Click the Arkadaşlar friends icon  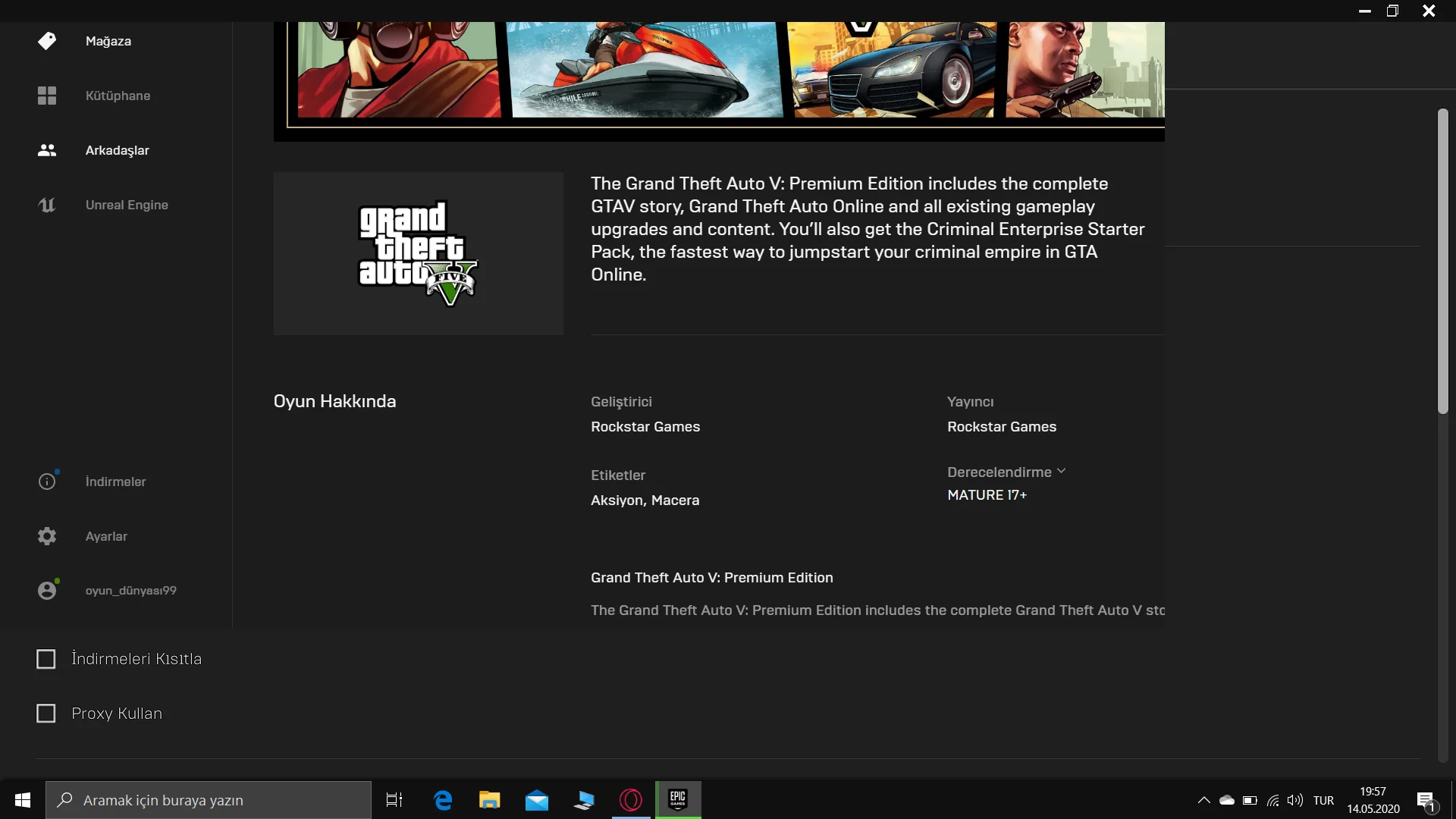[x=47, y=150]
